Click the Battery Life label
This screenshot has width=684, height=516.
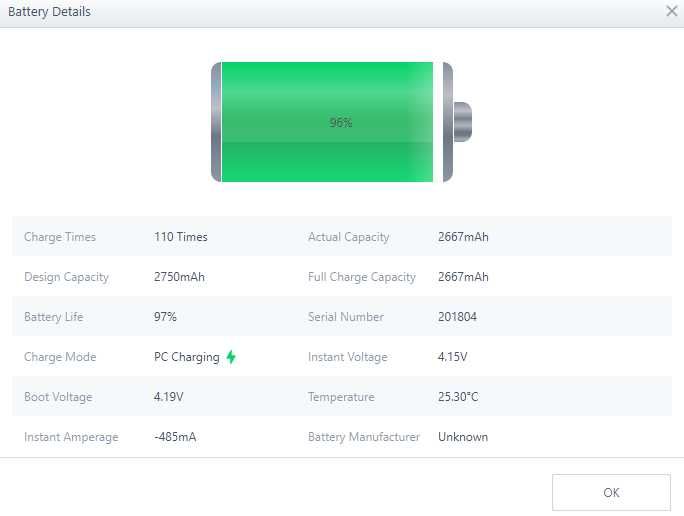tap(54, 317)
